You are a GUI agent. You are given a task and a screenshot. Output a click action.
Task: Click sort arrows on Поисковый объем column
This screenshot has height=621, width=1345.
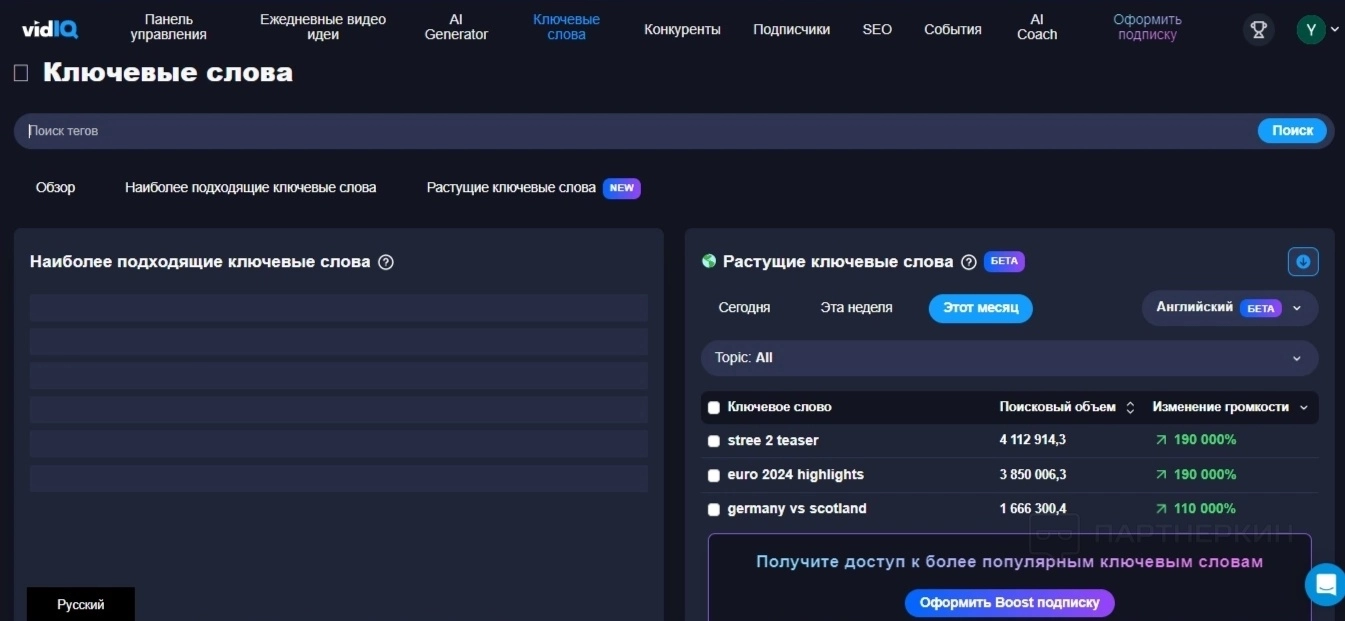coord(1130,408)
